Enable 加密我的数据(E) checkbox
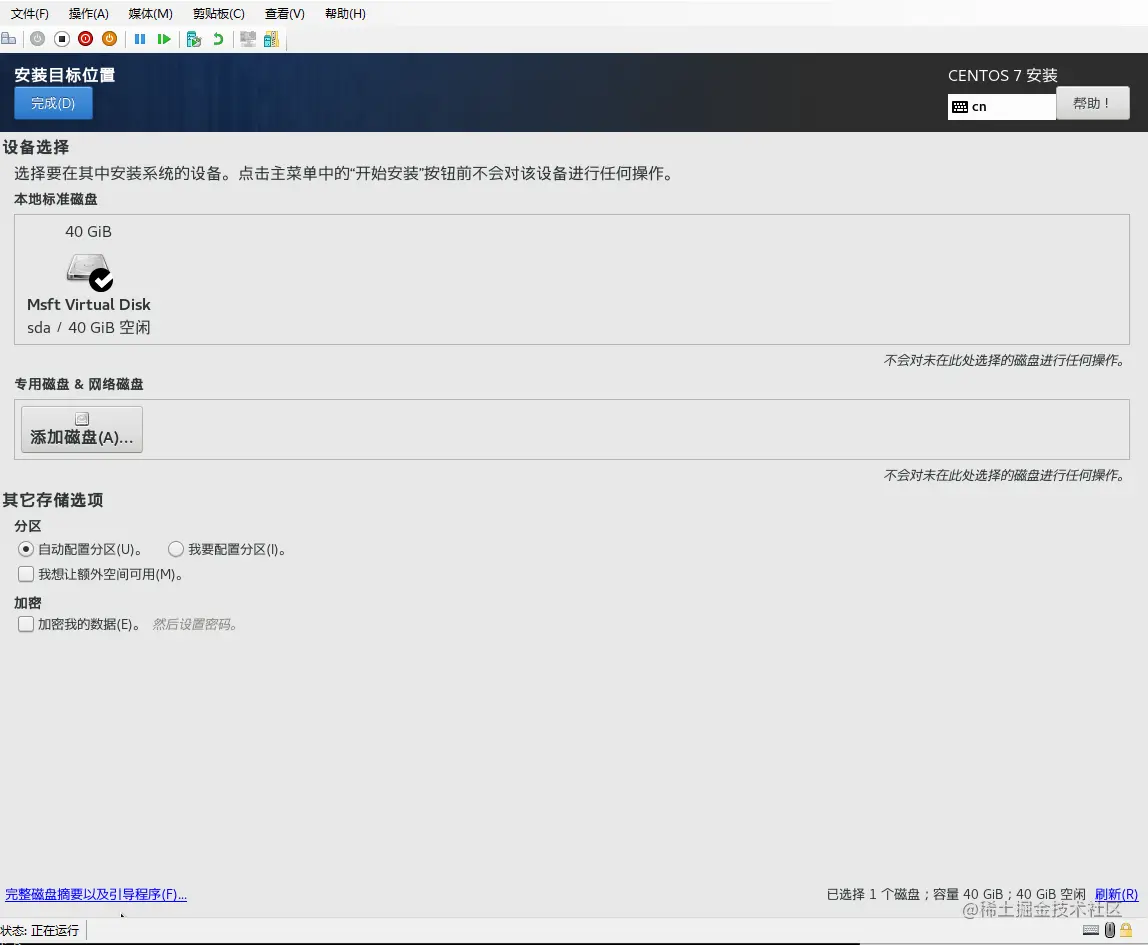The width and height of the screenshot is (1148, 945). [26, 624]
